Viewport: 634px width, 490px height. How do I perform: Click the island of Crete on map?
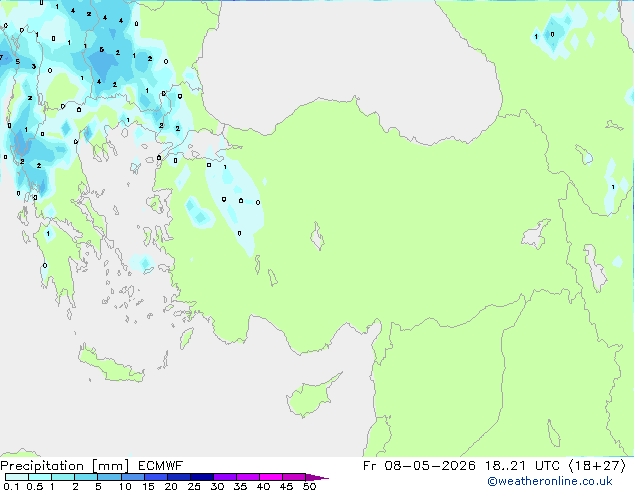point(110,366)
